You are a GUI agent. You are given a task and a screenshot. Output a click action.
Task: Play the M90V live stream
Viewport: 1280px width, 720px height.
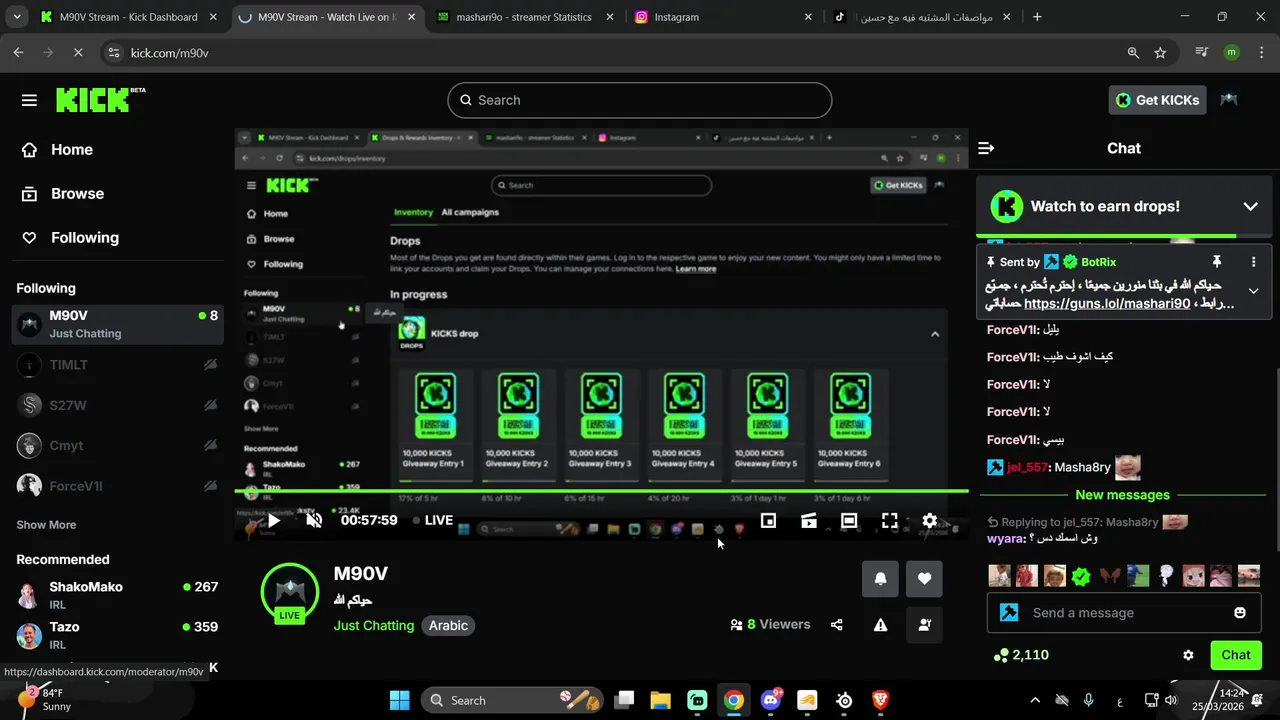pos(273,520)
